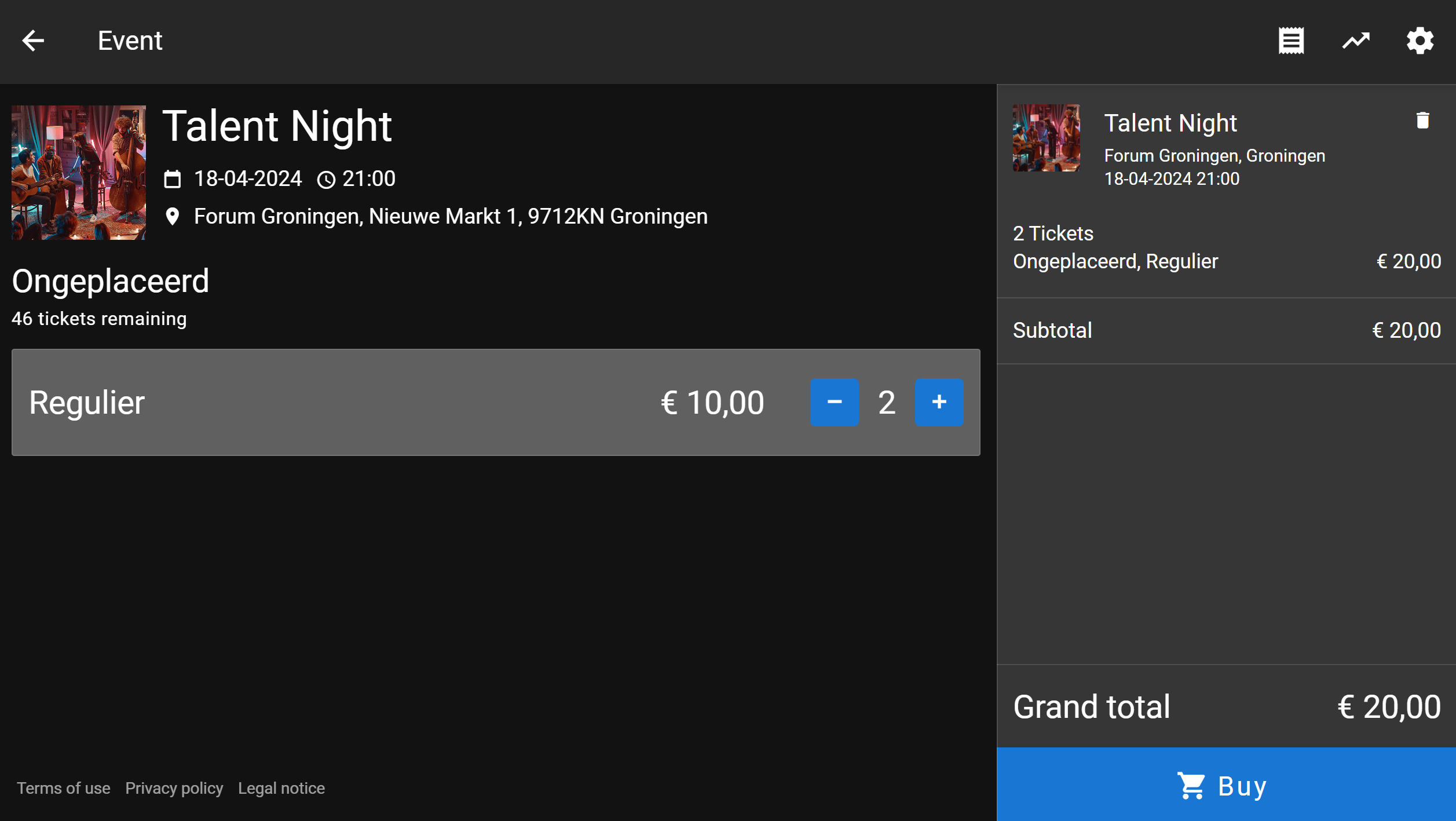This screenshot has width=1456, height=821.
Task: Open the Legal notice link
Action: pos(281,788)
